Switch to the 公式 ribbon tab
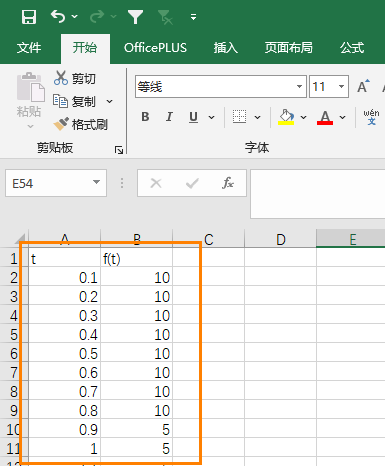The height and width of the screenshot is (466, 385). (x=352, y=48)
